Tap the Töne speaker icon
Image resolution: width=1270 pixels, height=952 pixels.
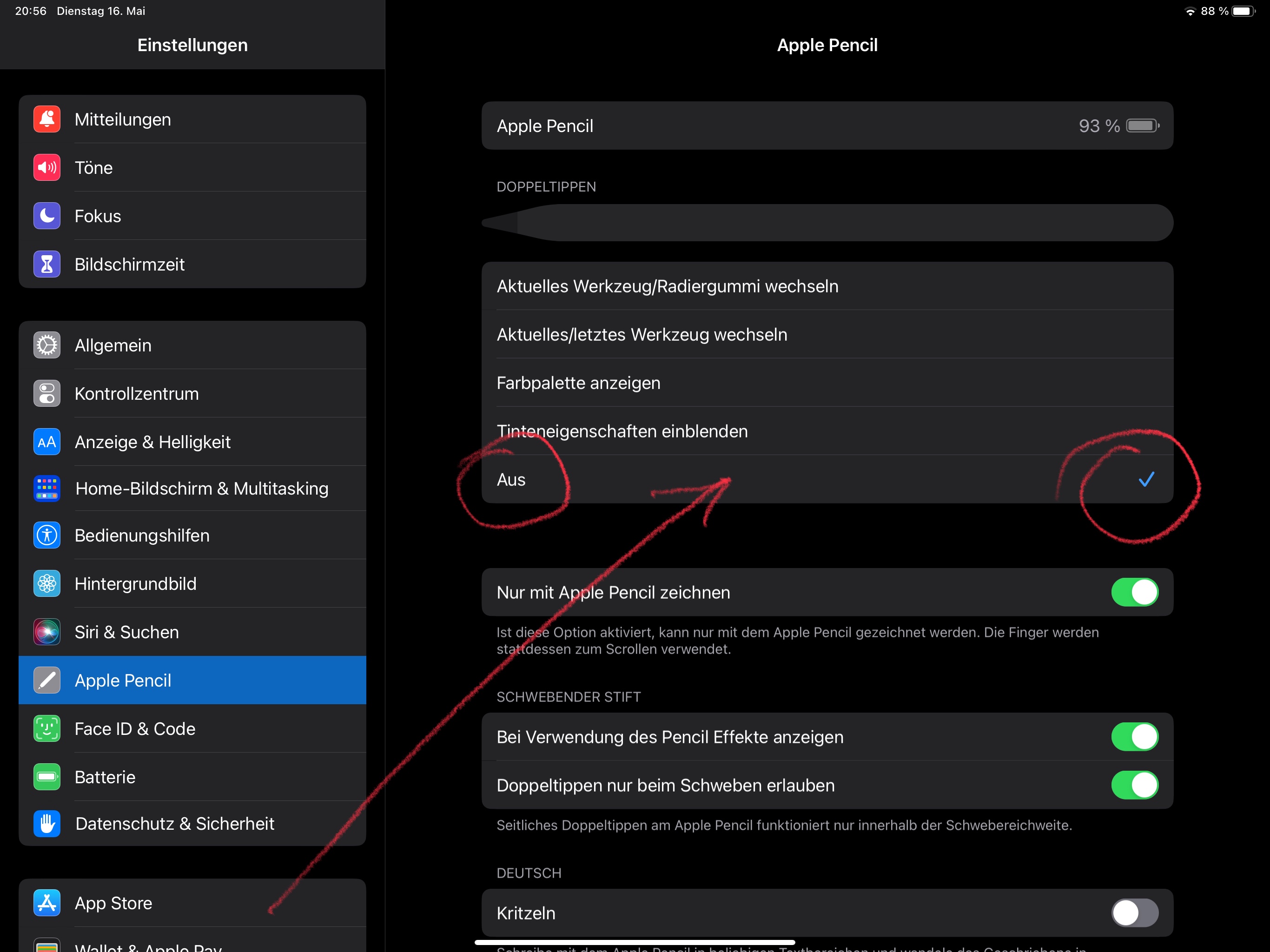(x=46, y=168)
